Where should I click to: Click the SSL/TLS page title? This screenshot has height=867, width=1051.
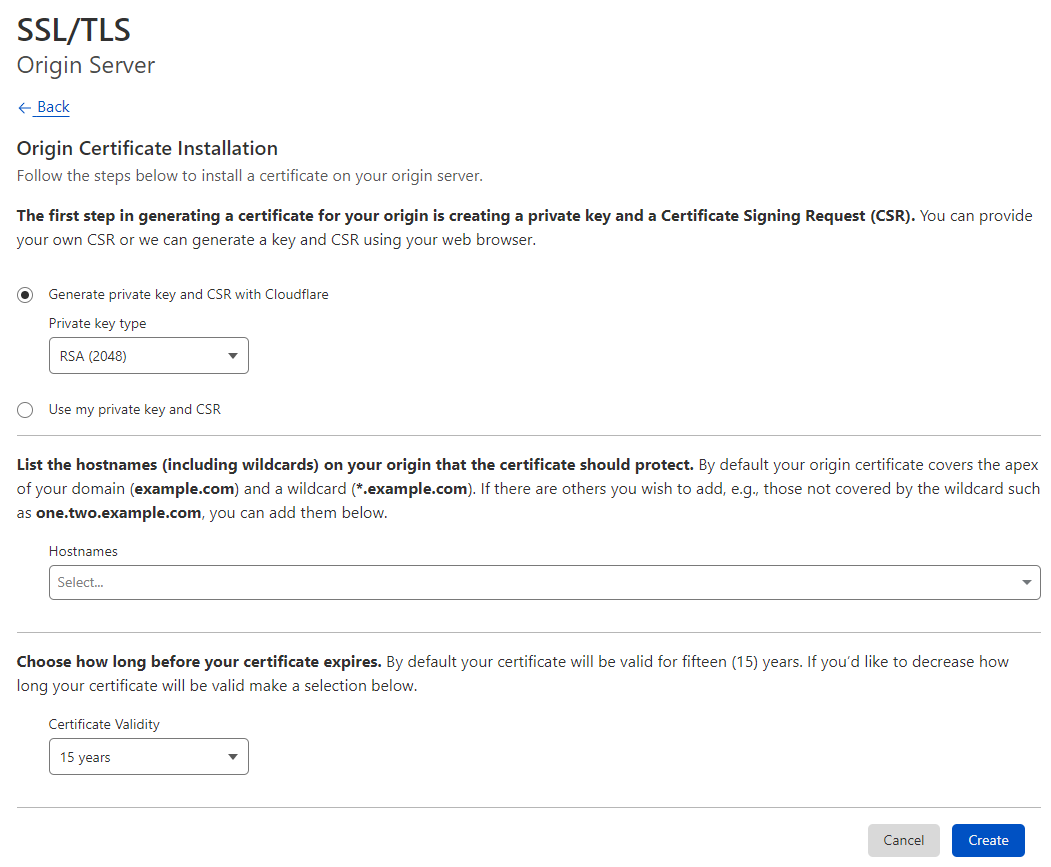(x=74, y=30)
